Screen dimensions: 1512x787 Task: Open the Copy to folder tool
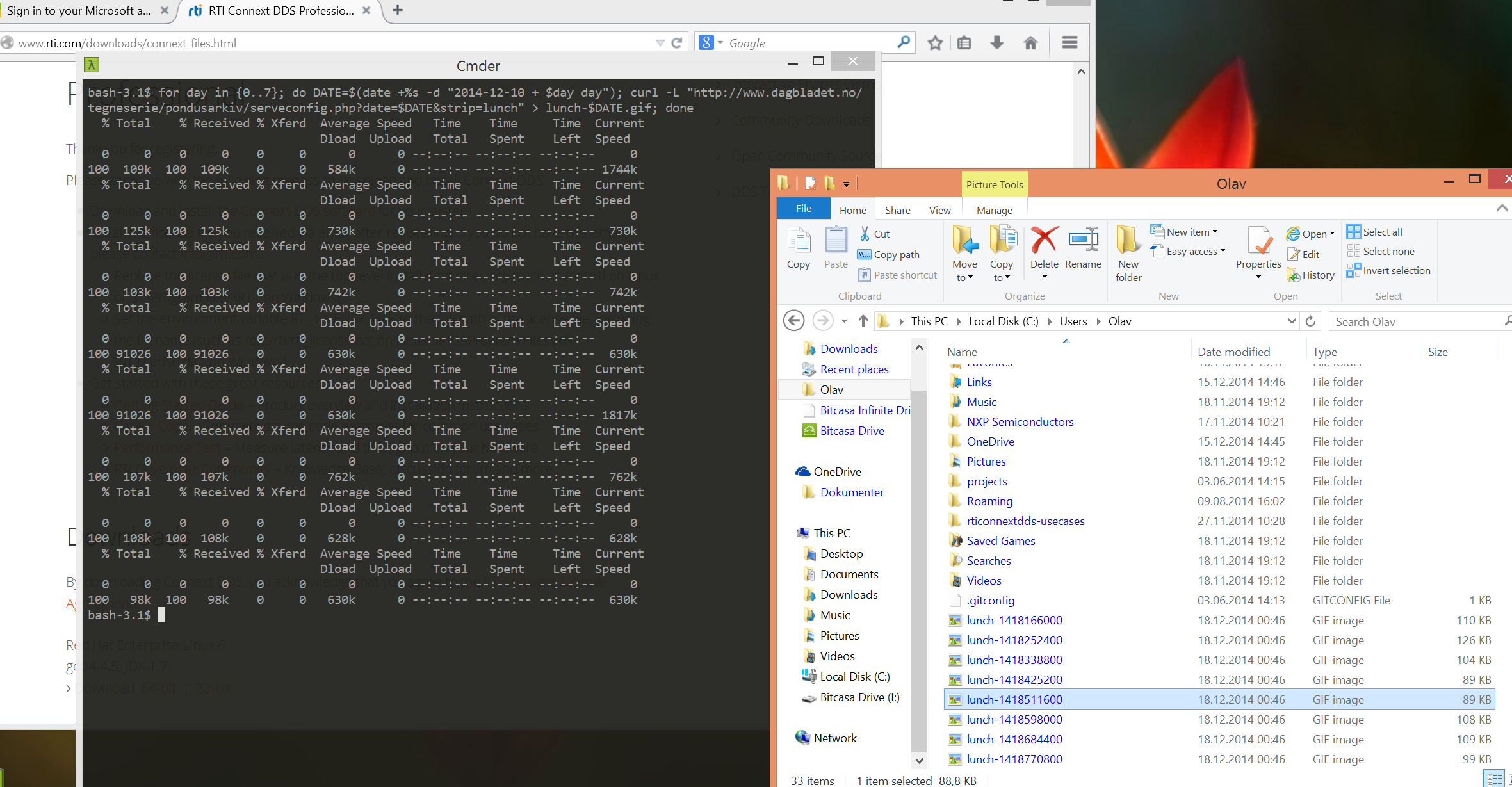(x=1002, y=254)
